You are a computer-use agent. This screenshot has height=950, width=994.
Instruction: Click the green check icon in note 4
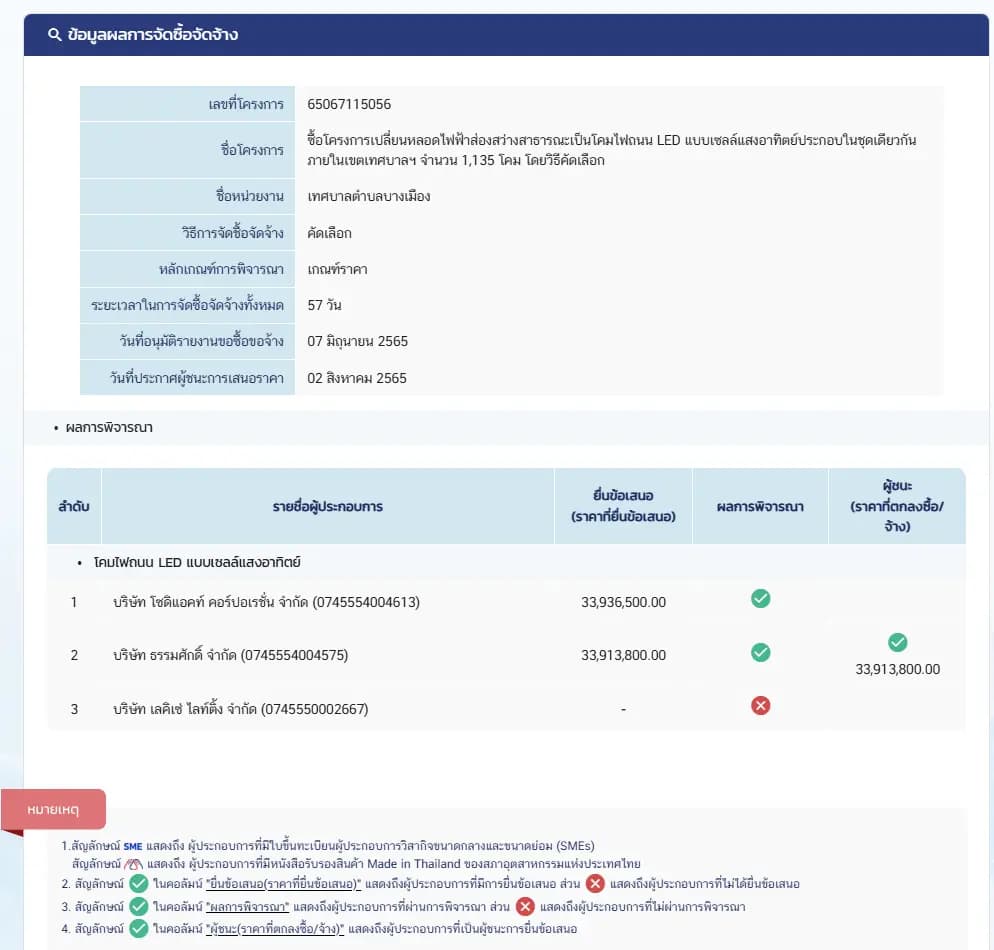(139, 929)
